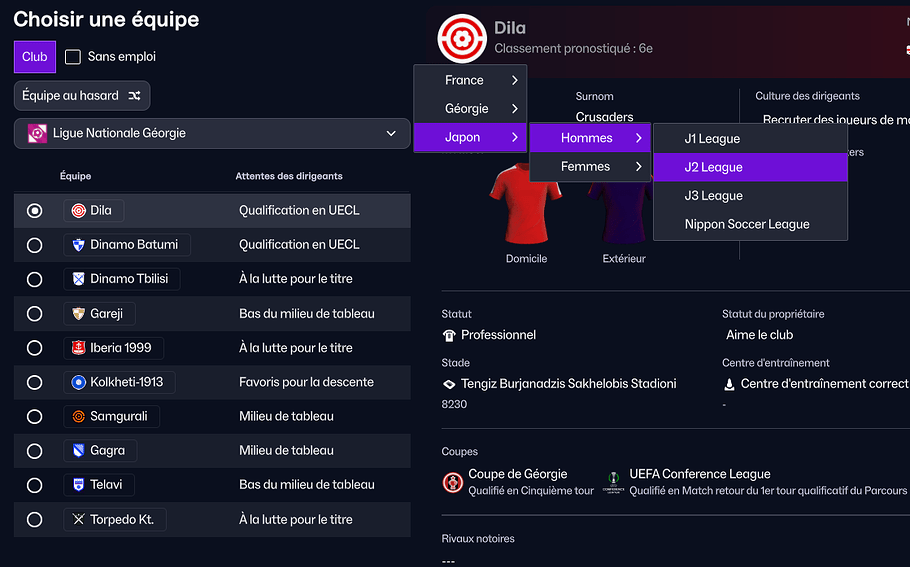This screenshot has height=567, width=910.
Task: Expand the France submenu
Action: tap(470, 80)
